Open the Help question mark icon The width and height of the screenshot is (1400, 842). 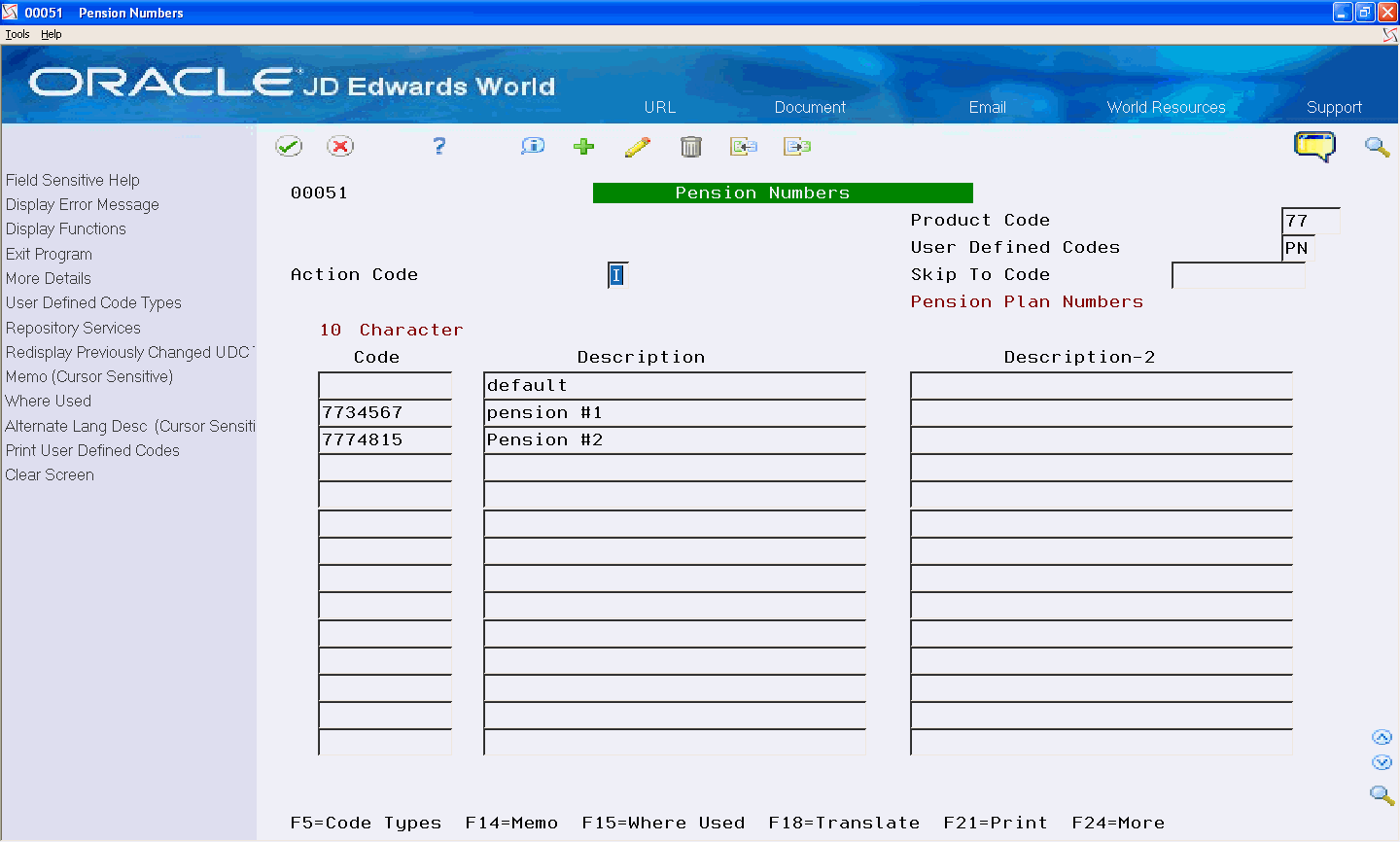[438, 146]
